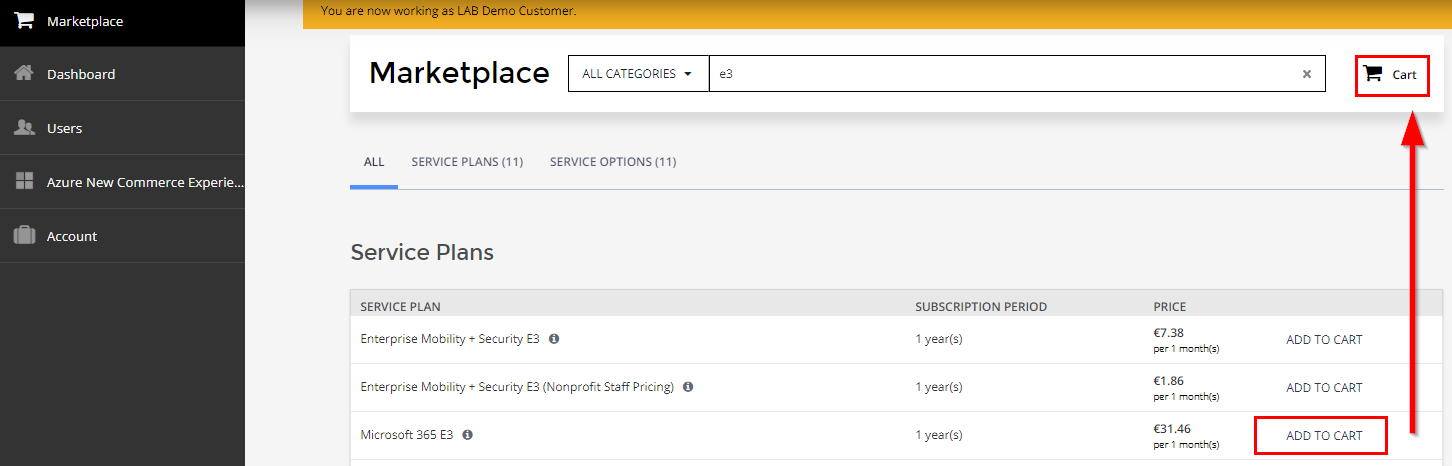1452x466 pixels.
Task: Open the Marketplace sidebar item
Action: (x=122, y=21)
